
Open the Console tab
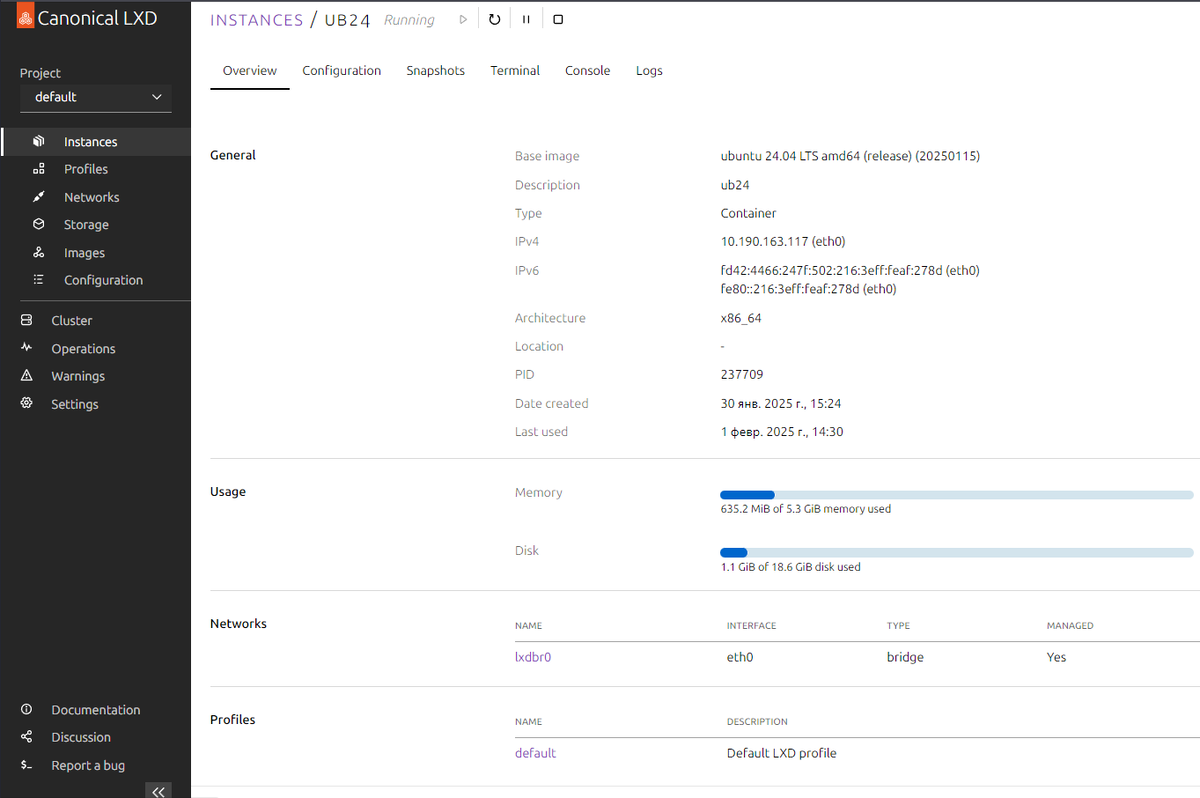point(587,71)
